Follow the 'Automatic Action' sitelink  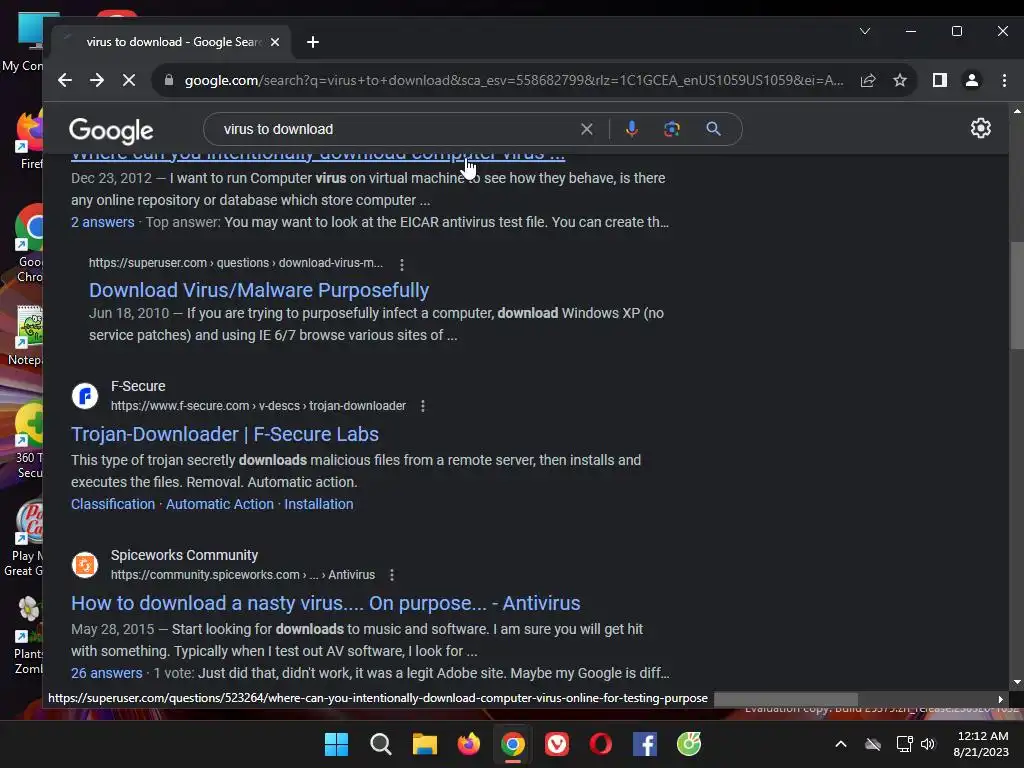tap(219, 504)
